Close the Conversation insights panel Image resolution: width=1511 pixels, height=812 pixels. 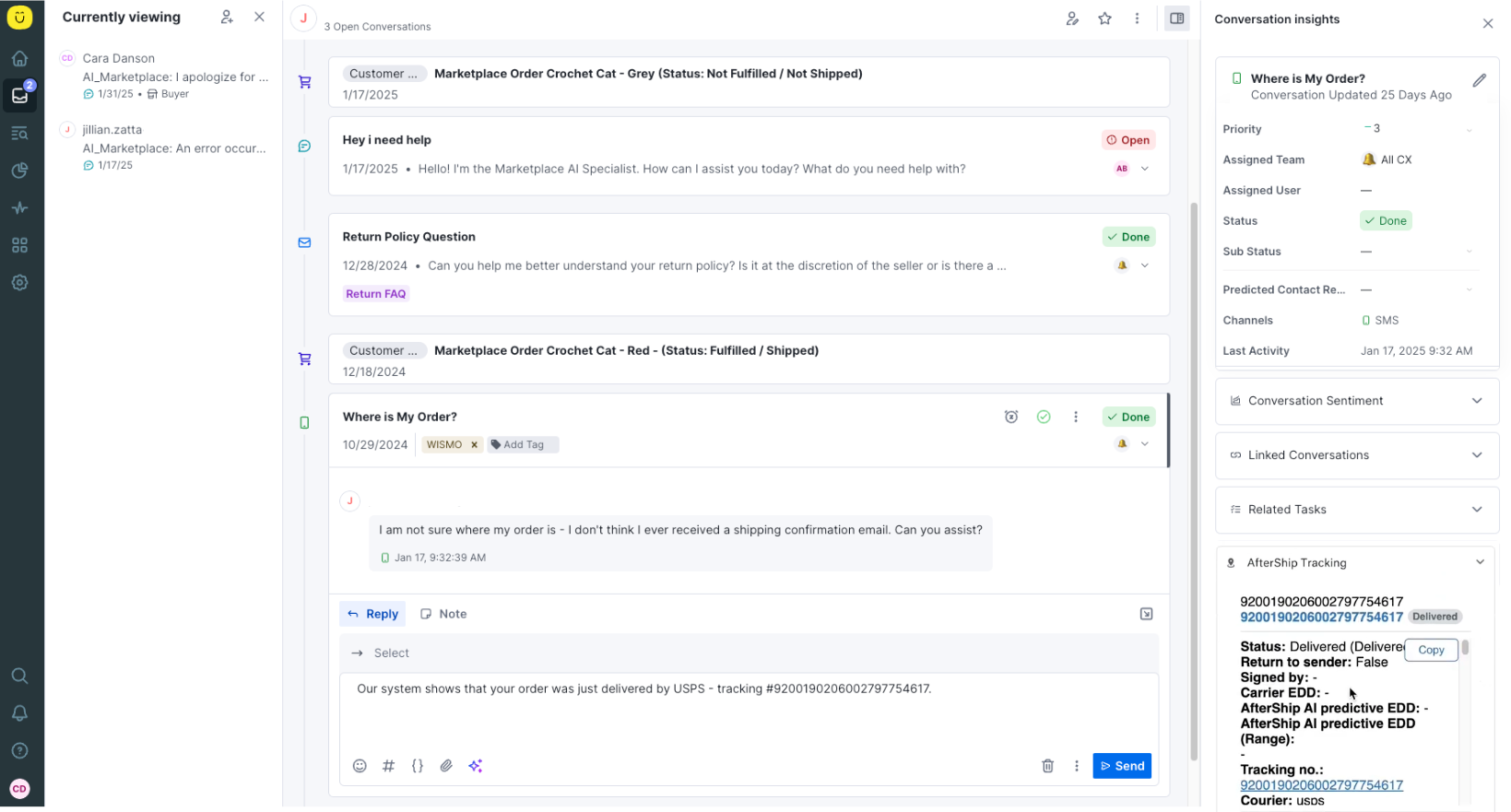click(1488, 24)
